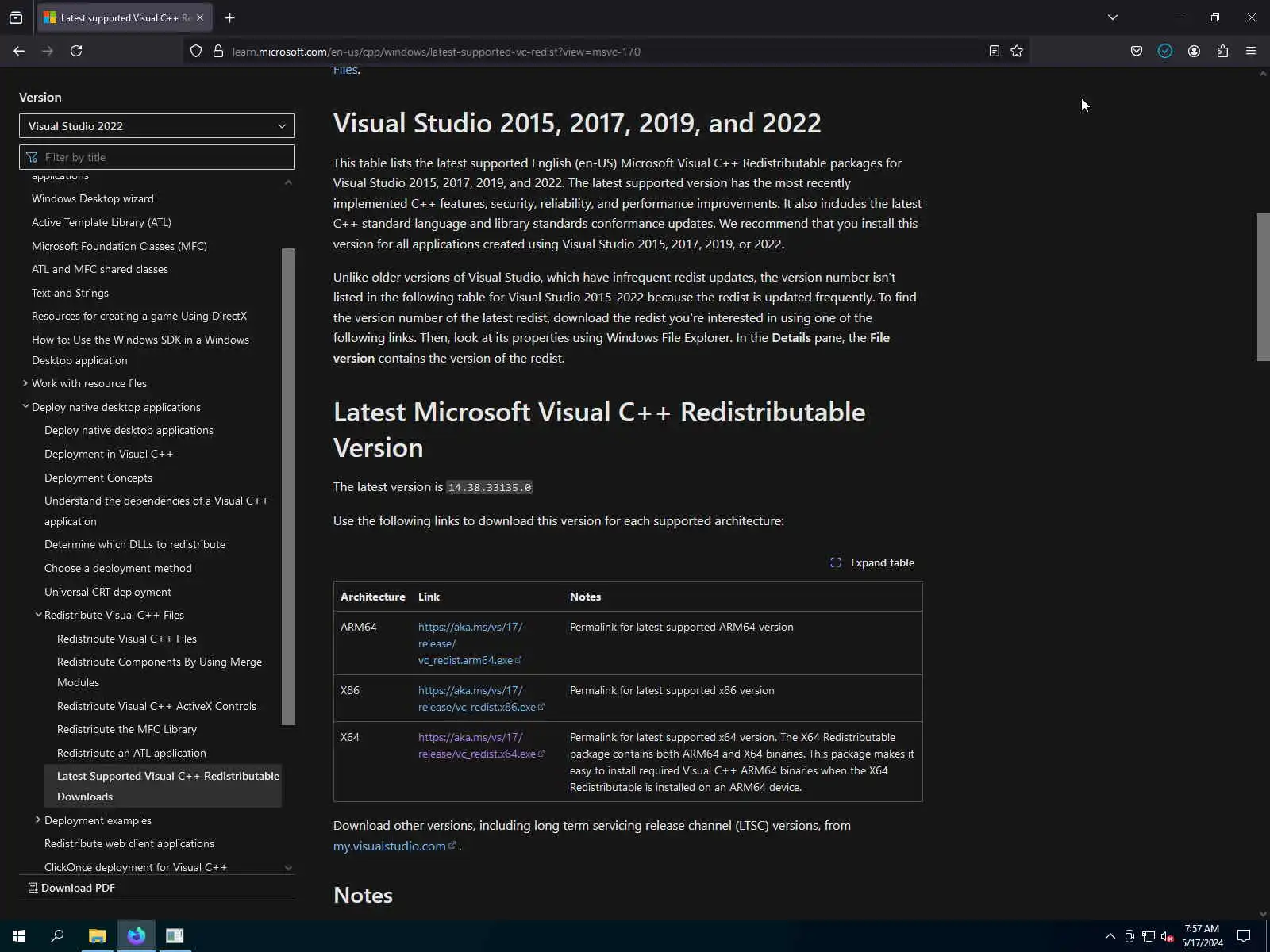
Task: Expand Deployment examples node
Action: tap(38, 820)
